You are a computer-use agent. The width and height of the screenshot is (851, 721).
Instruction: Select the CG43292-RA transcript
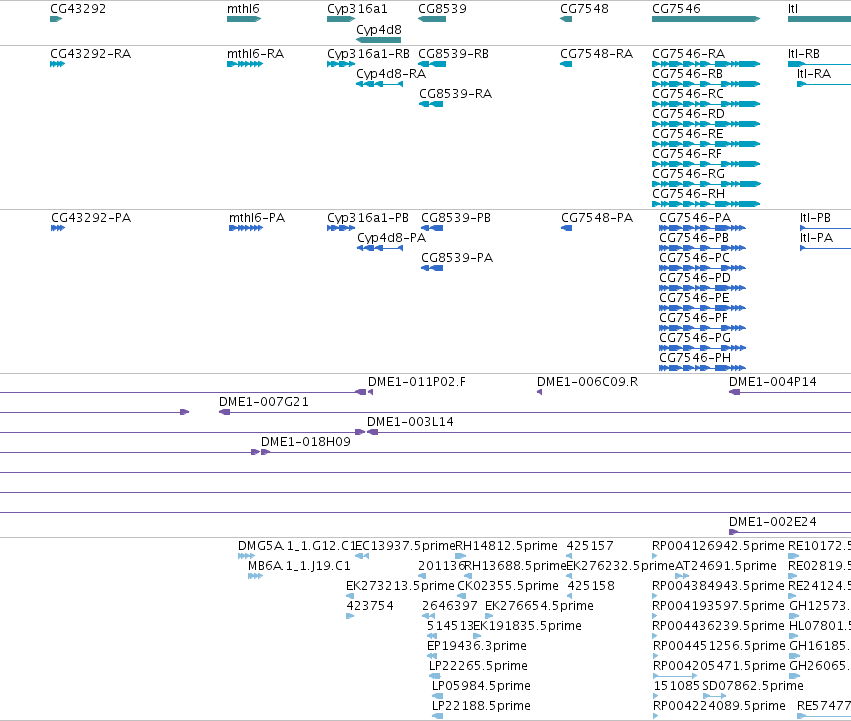[x=57, y=64]
